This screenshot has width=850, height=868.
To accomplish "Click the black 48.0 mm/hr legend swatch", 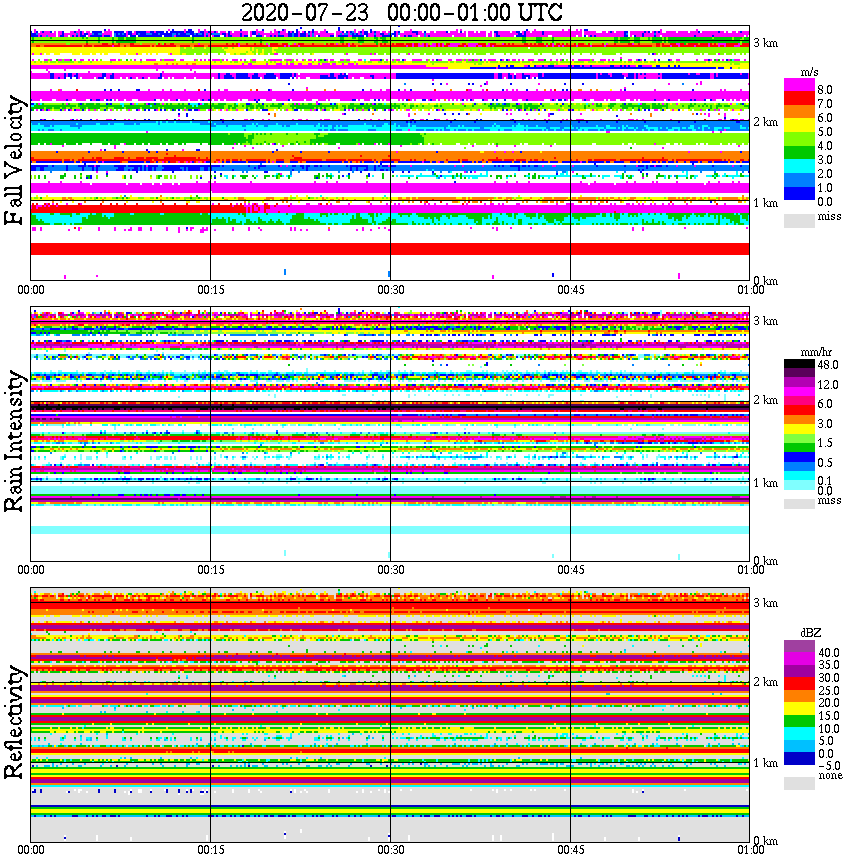I will 799,364.
